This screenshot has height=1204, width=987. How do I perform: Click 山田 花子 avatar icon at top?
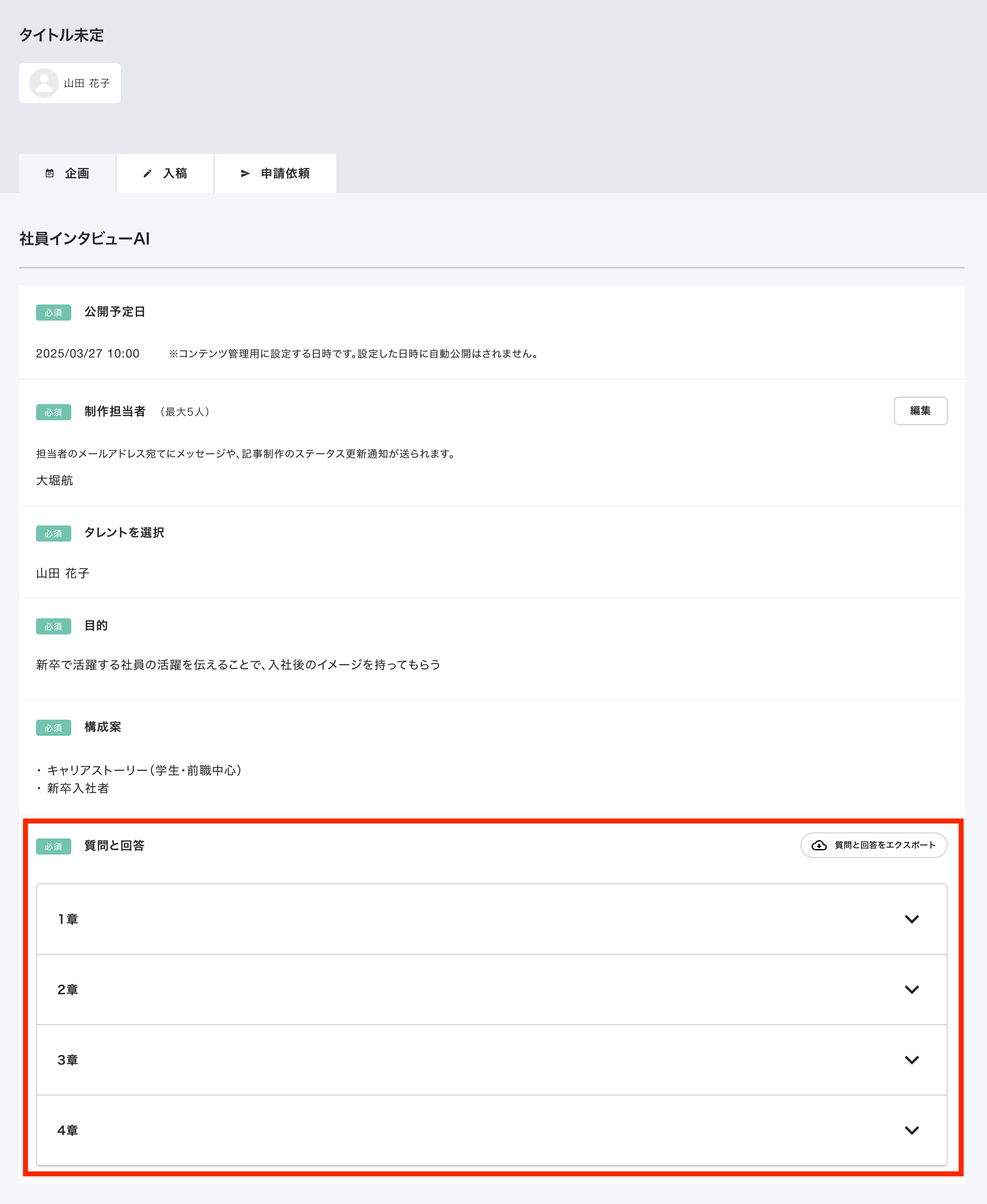click(44, 83)
